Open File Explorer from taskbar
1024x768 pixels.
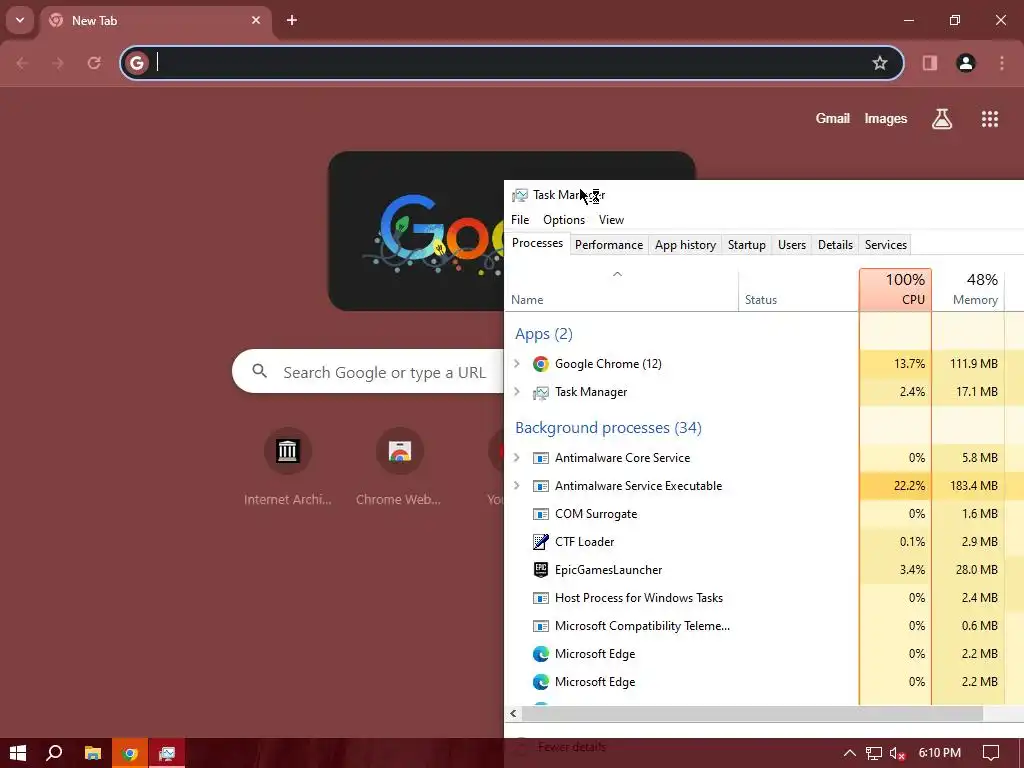93,753
